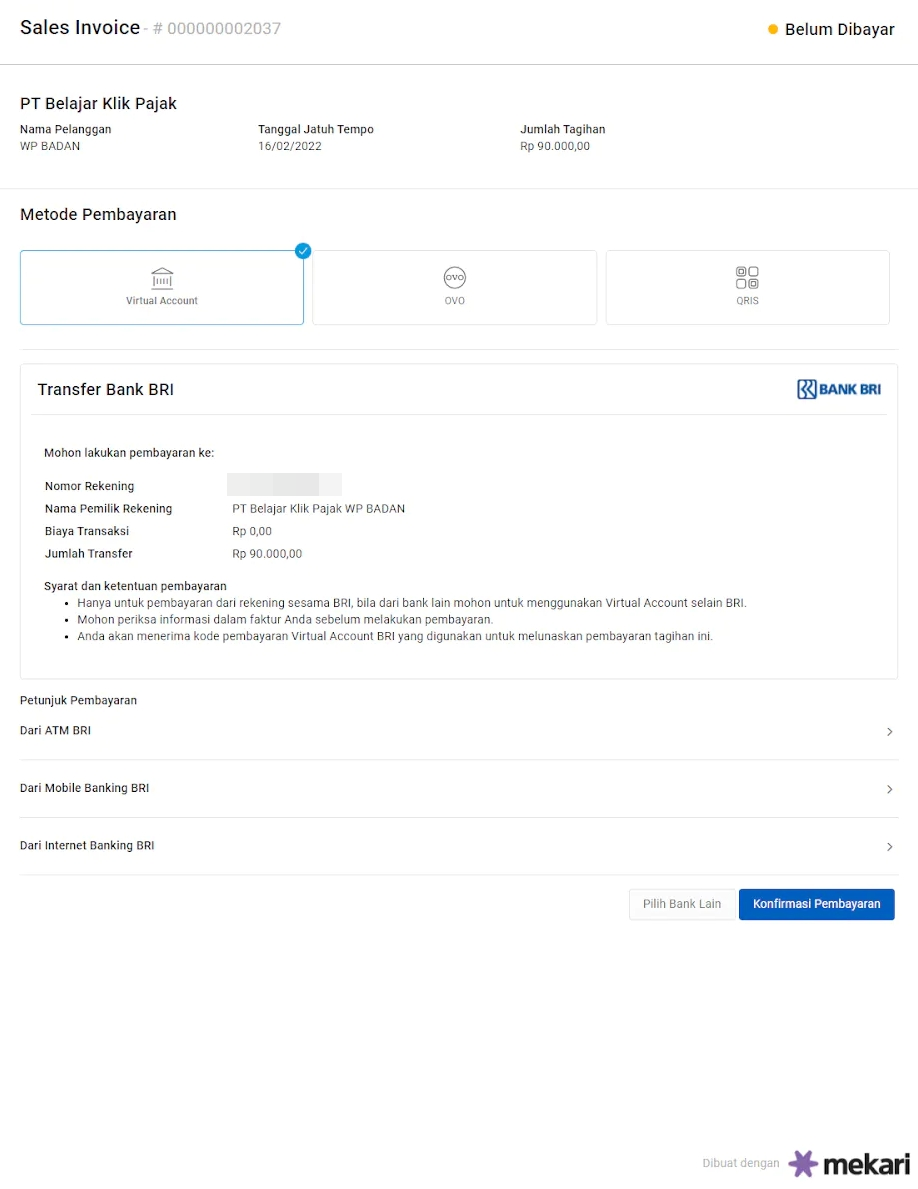Open the Dari Mobile Banking BRI row label

coord(85,788)
